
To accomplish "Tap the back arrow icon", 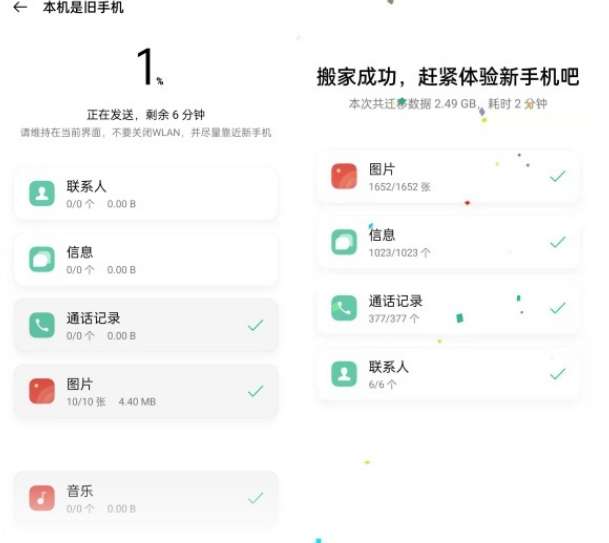I will click(x=20, y=8).
